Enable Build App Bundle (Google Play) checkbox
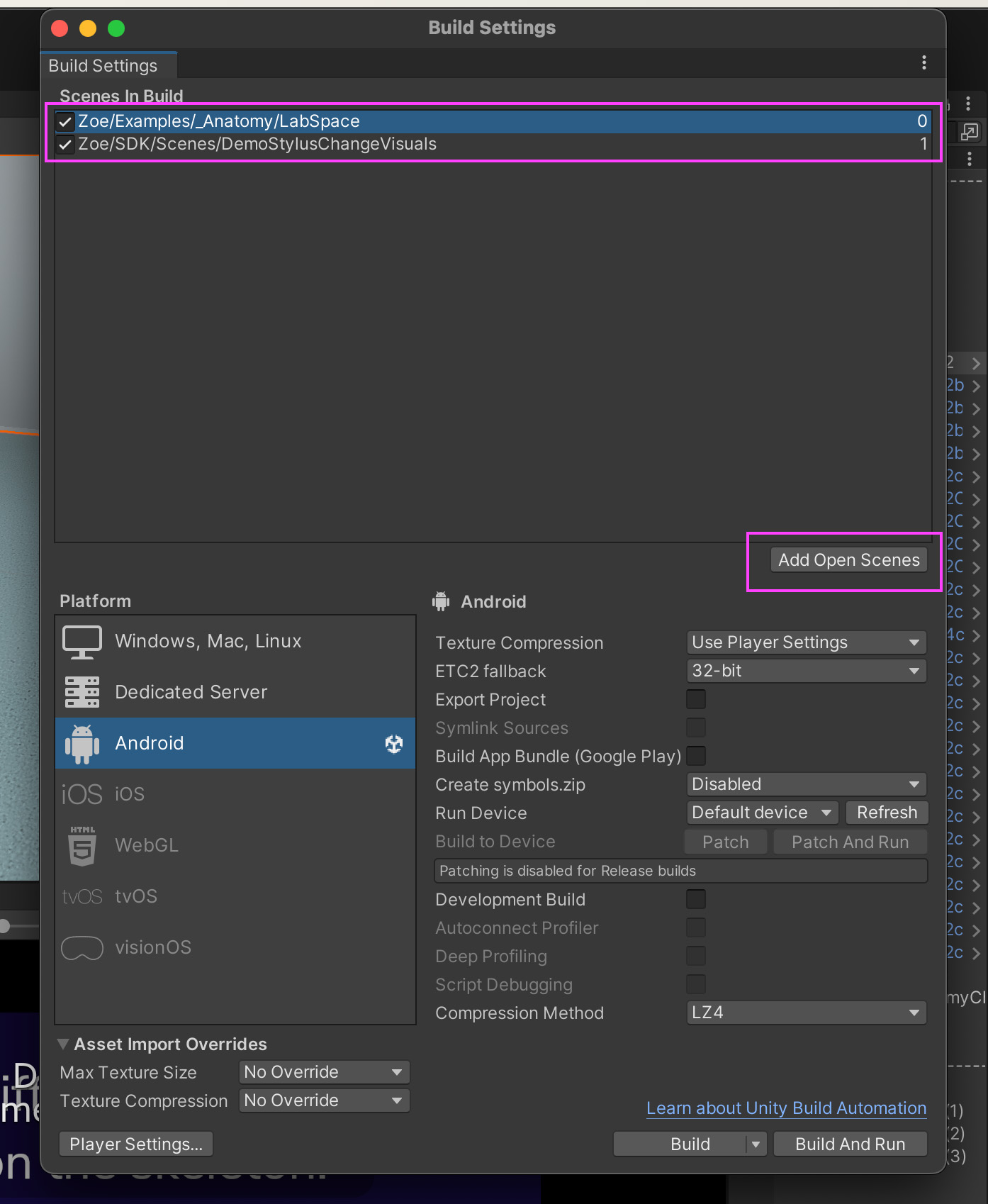Viewport: 988px width, 1204px height. point(696,756)
